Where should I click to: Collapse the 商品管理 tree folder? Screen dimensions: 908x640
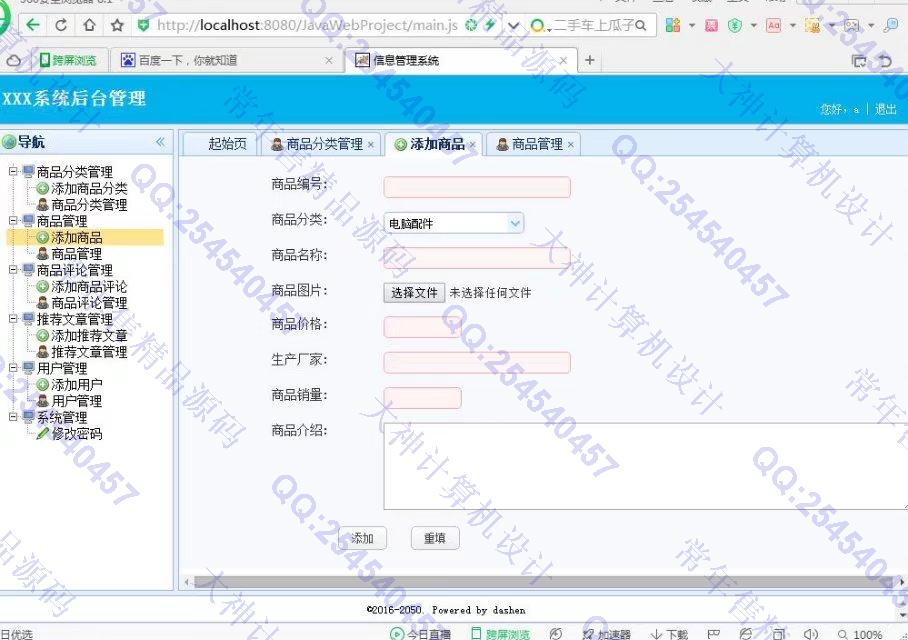pyautogui.click(x=13, y=221)
